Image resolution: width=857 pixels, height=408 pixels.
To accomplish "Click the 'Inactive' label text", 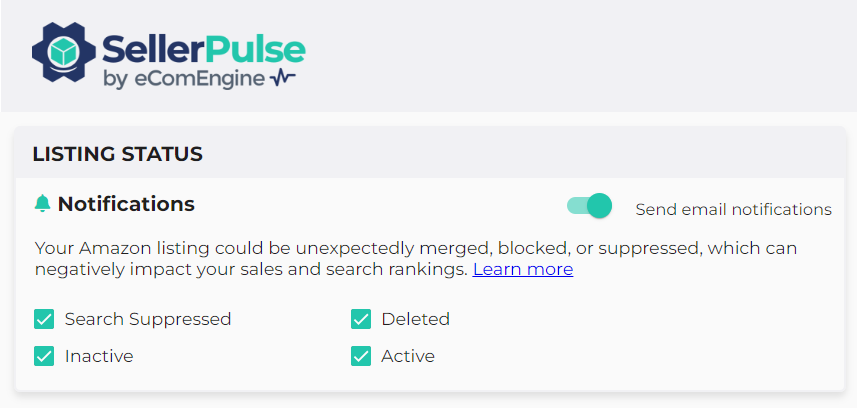I will point(99,356).
